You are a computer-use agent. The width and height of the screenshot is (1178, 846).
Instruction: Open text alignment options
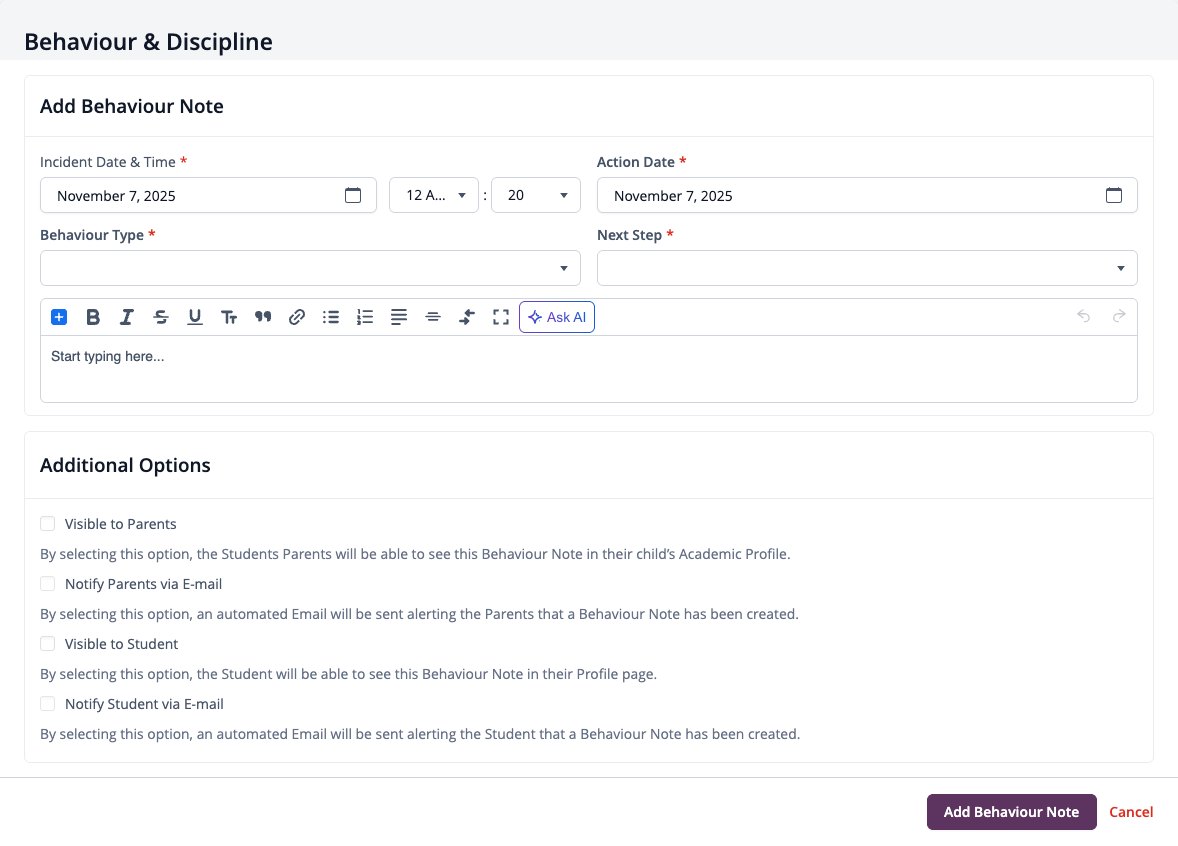click(399, 317)
